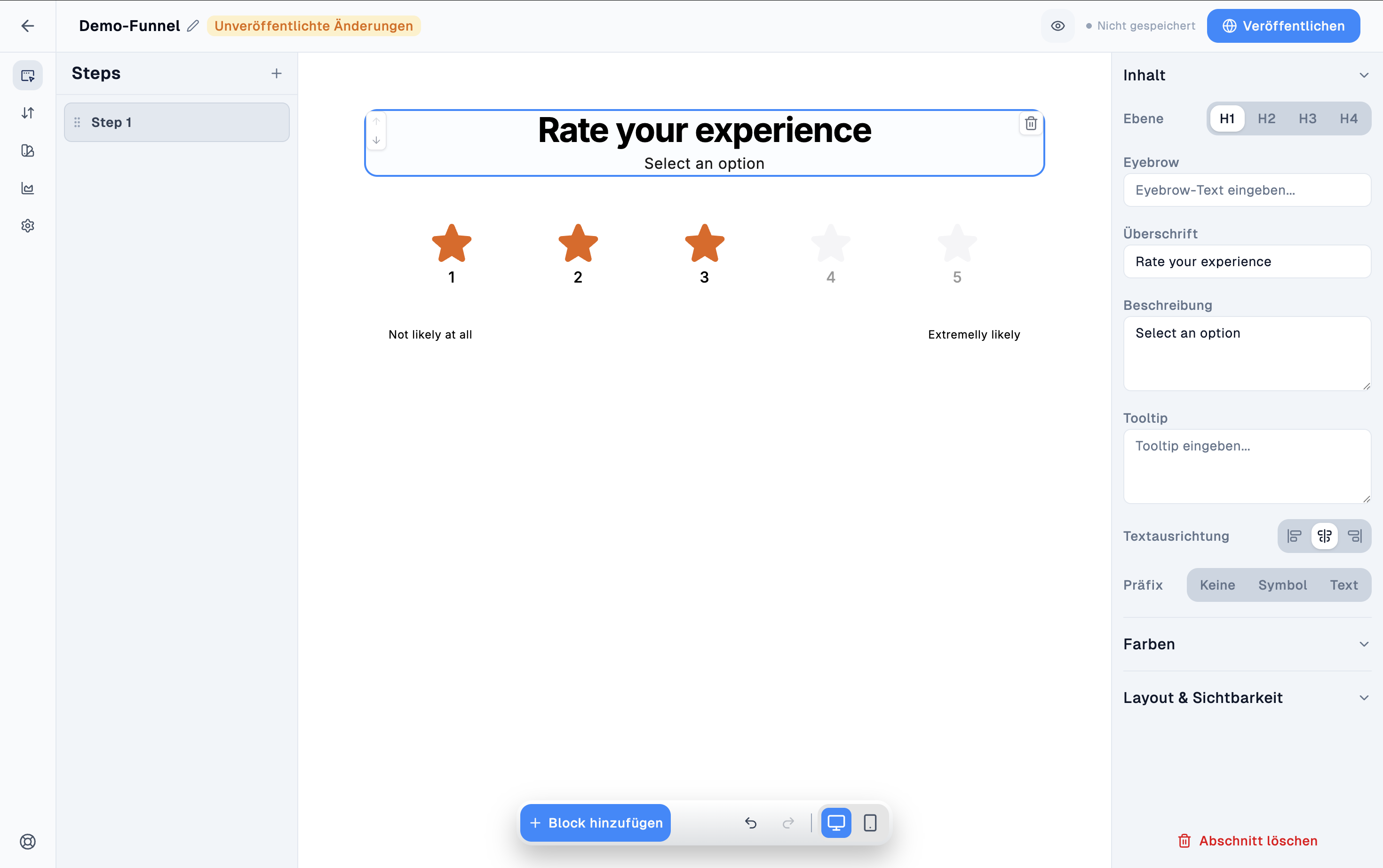Grab the Step 1 drag handle
The width and height of the screenshot is (1383, 868).
(x=78, y=122)
